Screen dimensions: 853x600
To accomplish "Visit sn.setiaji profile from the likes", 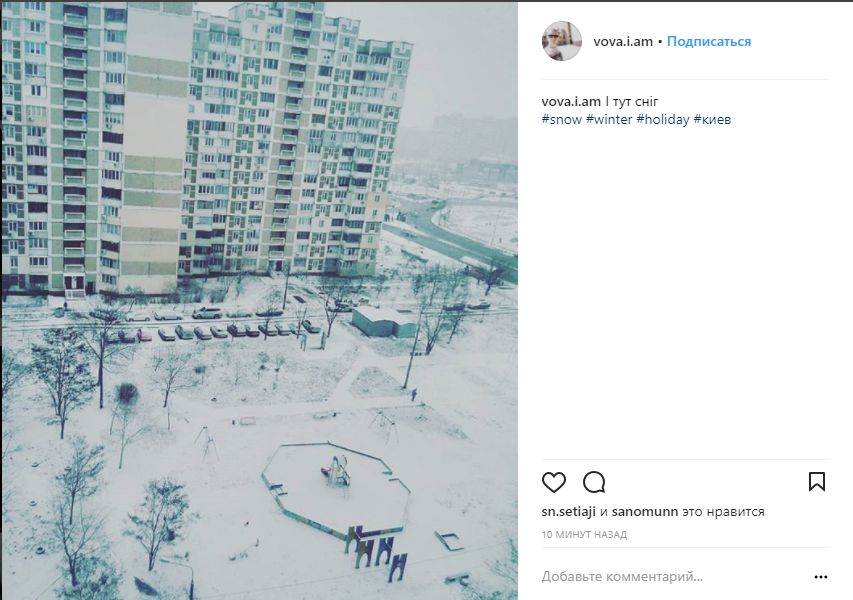I will pyautogui.click(x=568, y=511).
